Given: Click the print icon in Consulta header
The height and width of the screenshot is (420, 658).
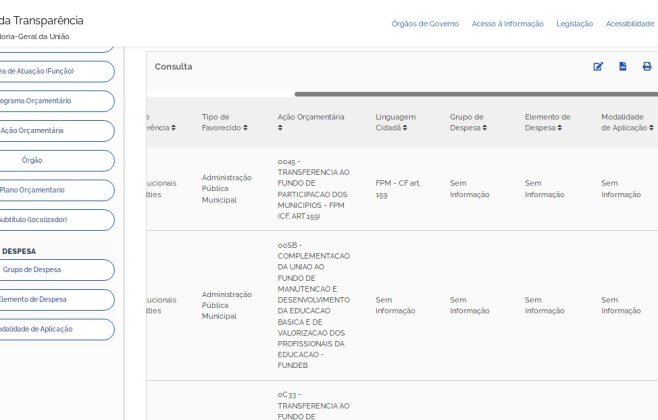Looking at the screenshot, I should (x=646, y=67).
